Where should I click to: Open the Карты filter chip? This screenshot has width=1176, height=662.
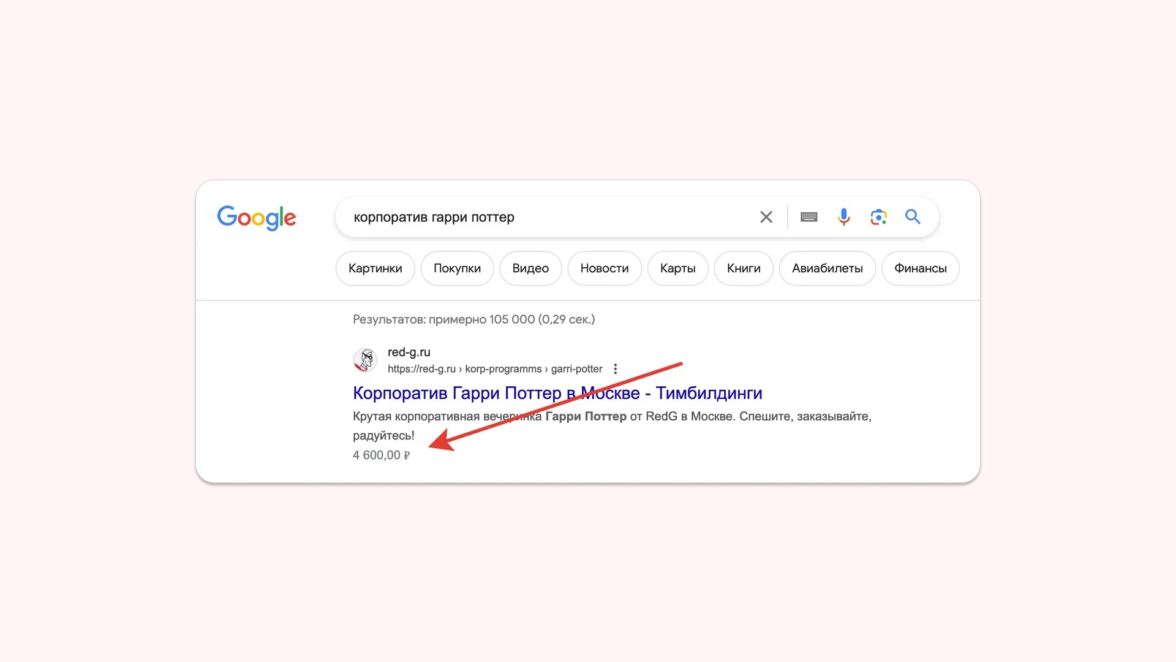point(677,268)
